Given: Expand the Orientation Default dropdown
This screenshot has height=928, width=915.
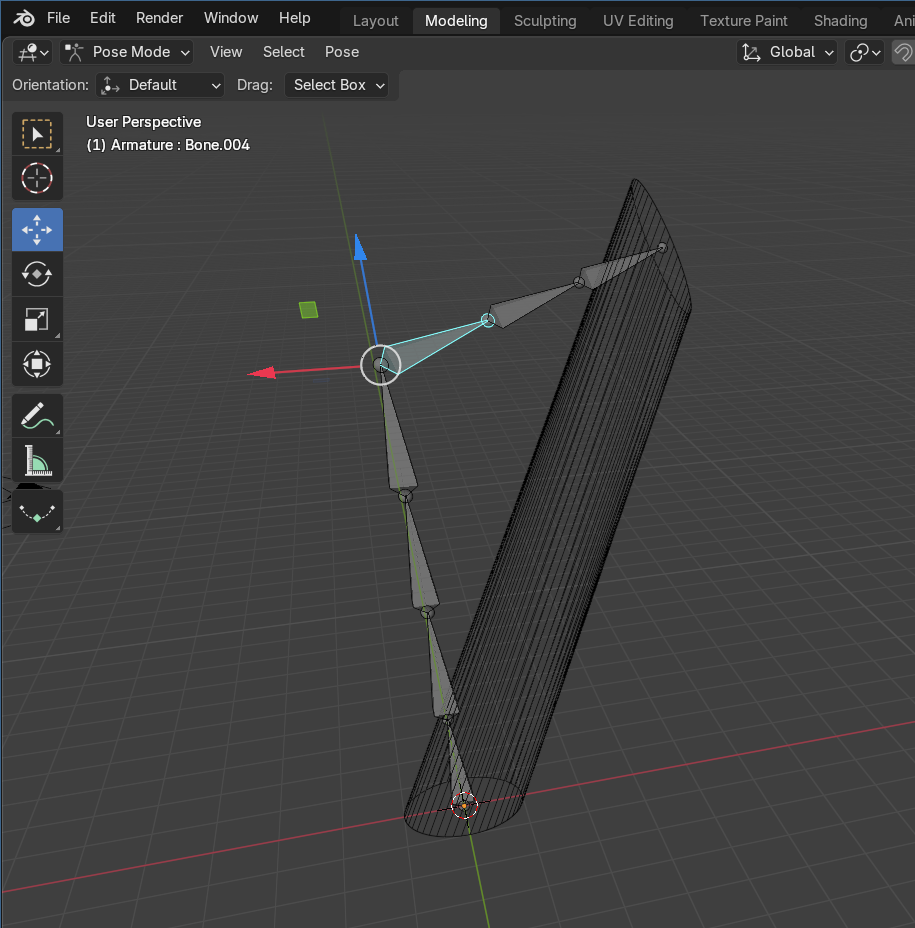Looking at the screenshot, I should (160, 85).
